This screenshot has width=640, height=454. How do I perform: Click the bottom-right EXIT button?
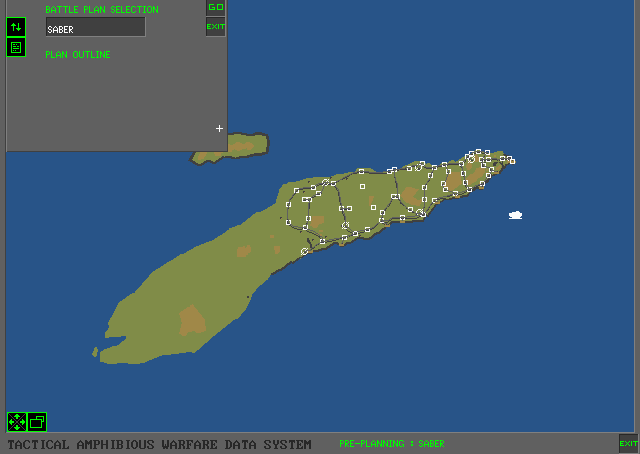627,443
